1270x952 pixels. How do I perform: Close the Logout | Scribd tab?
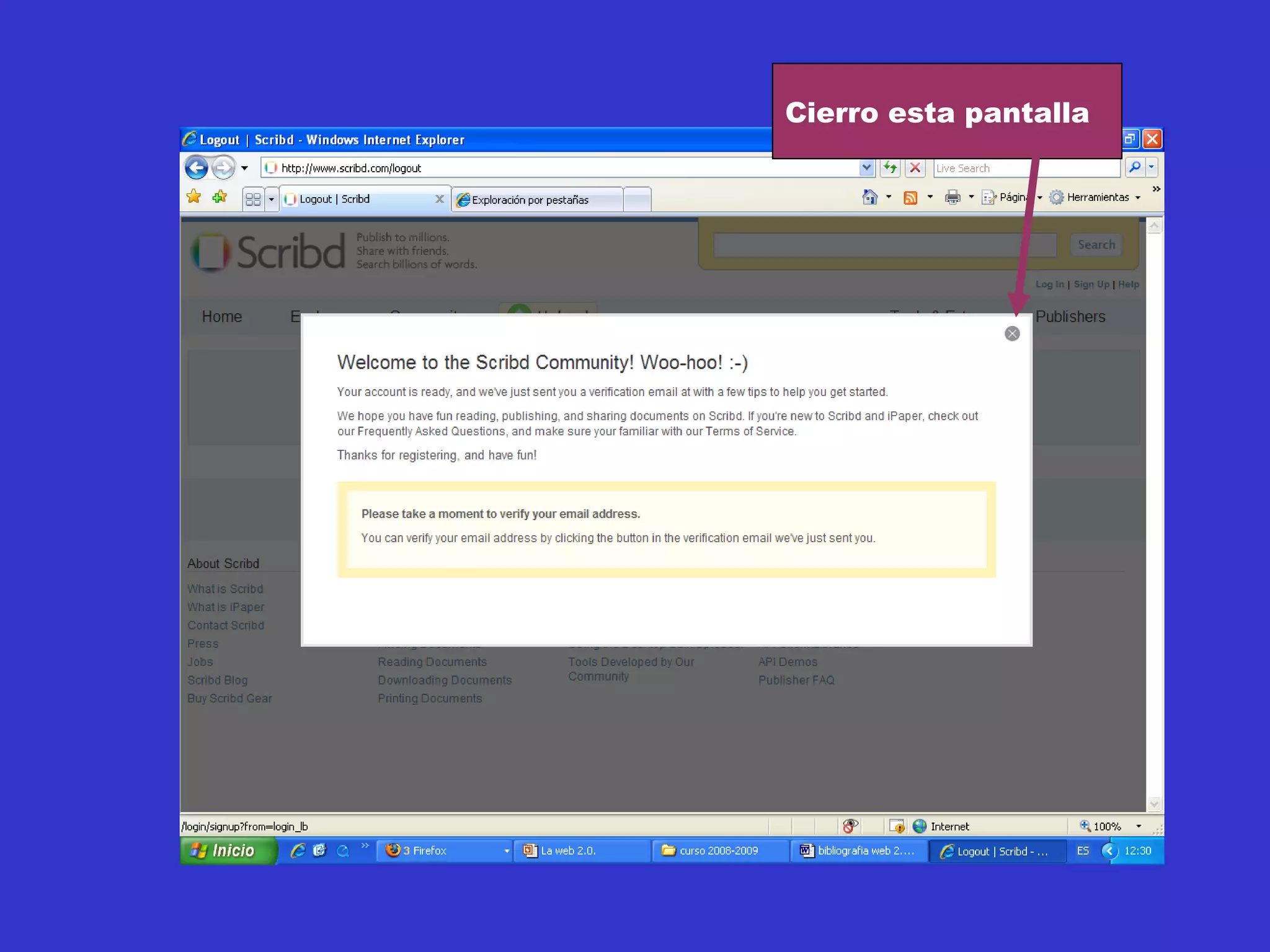coord(440,199)
